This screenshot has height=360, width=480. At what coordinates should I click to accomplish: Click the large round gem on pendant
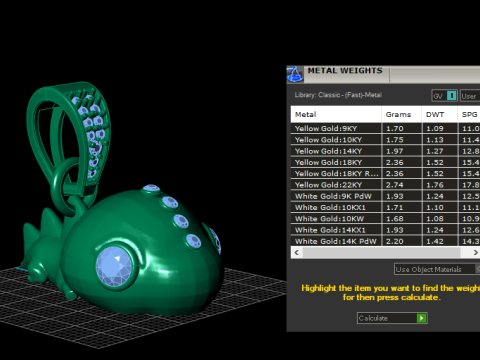(x=114, y=266)
